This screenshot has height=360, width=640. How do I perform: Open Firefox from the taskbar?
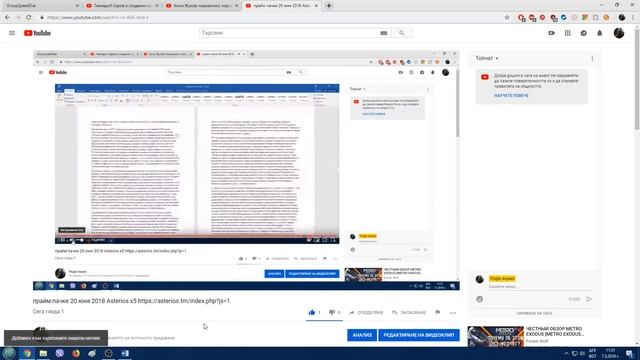(x=76, y=353)
